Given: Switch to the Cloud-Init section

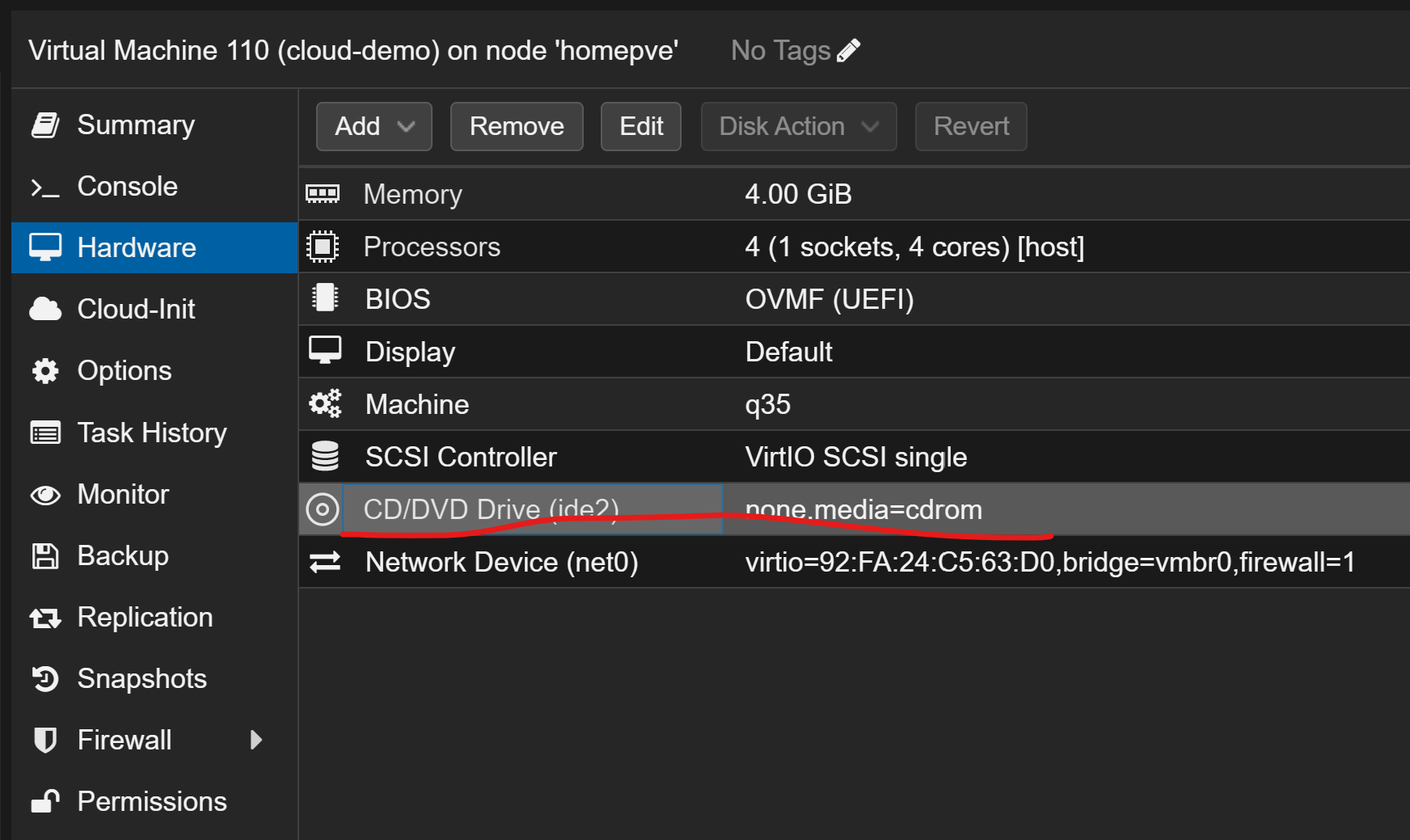Looking at the screenshot, I should point(136,309).
